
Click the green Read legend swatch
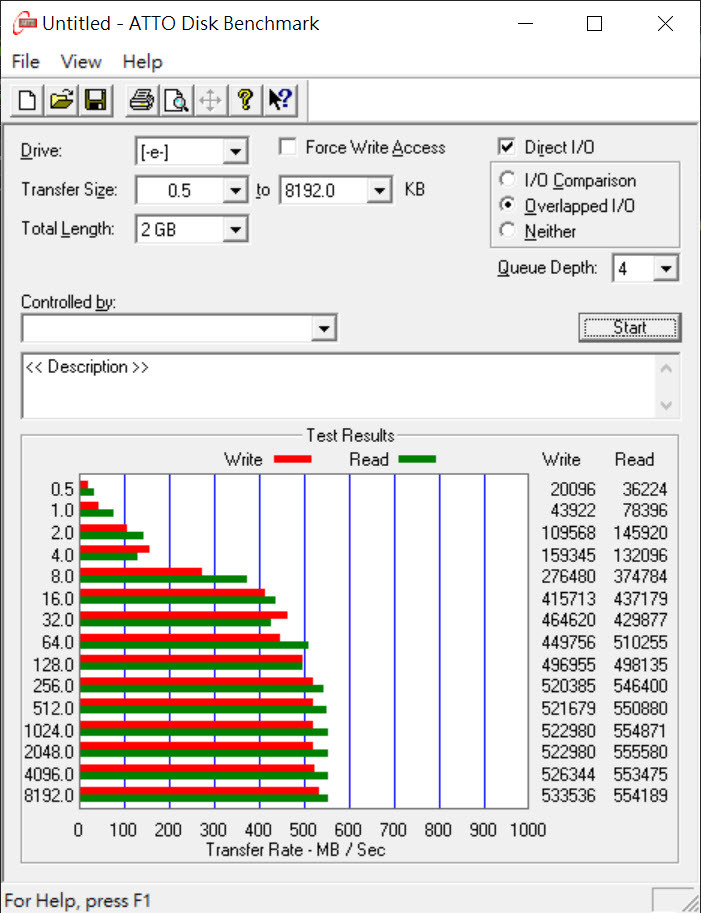pos(417,459)
